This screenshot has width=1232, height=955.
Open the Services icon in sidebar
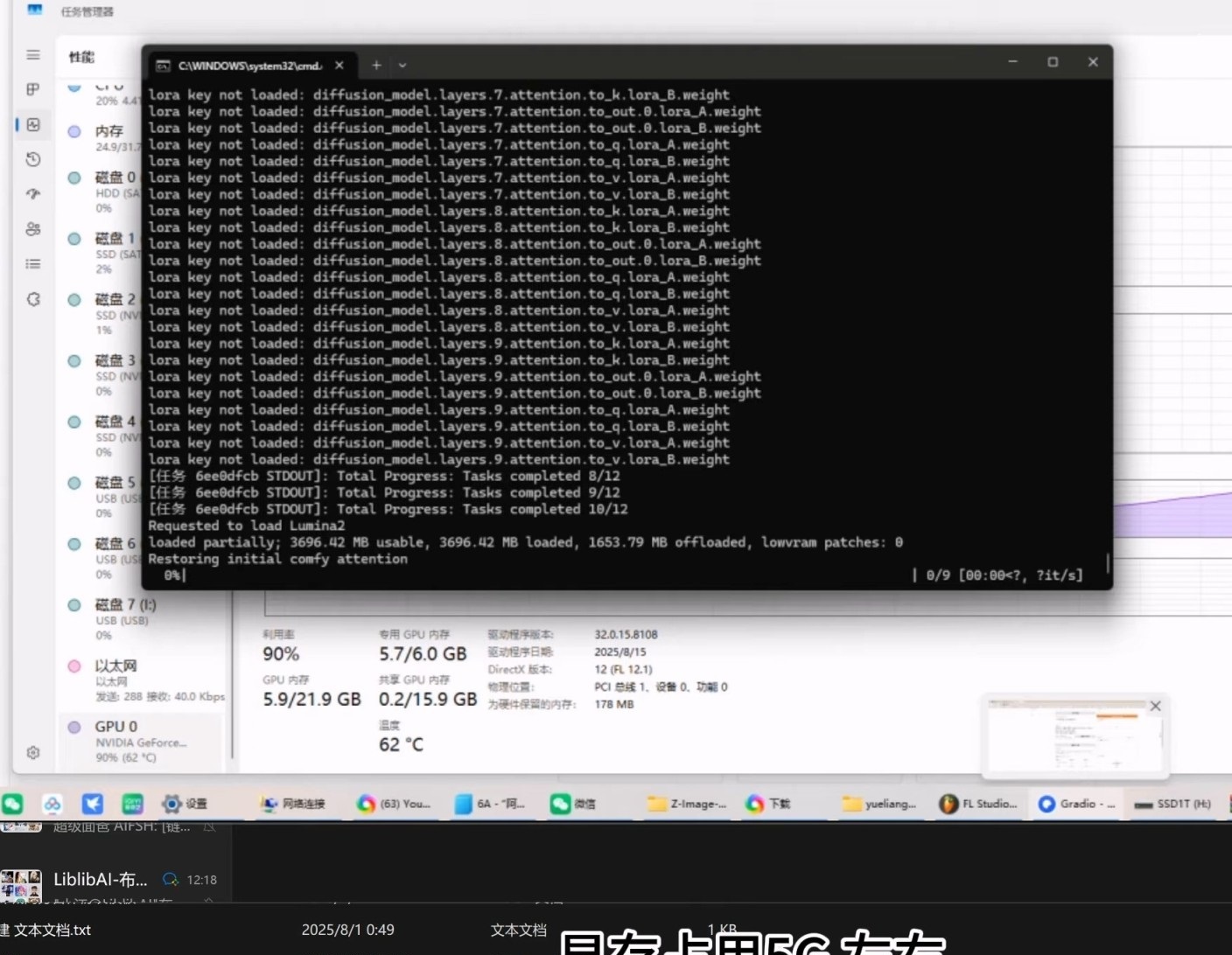33,299
